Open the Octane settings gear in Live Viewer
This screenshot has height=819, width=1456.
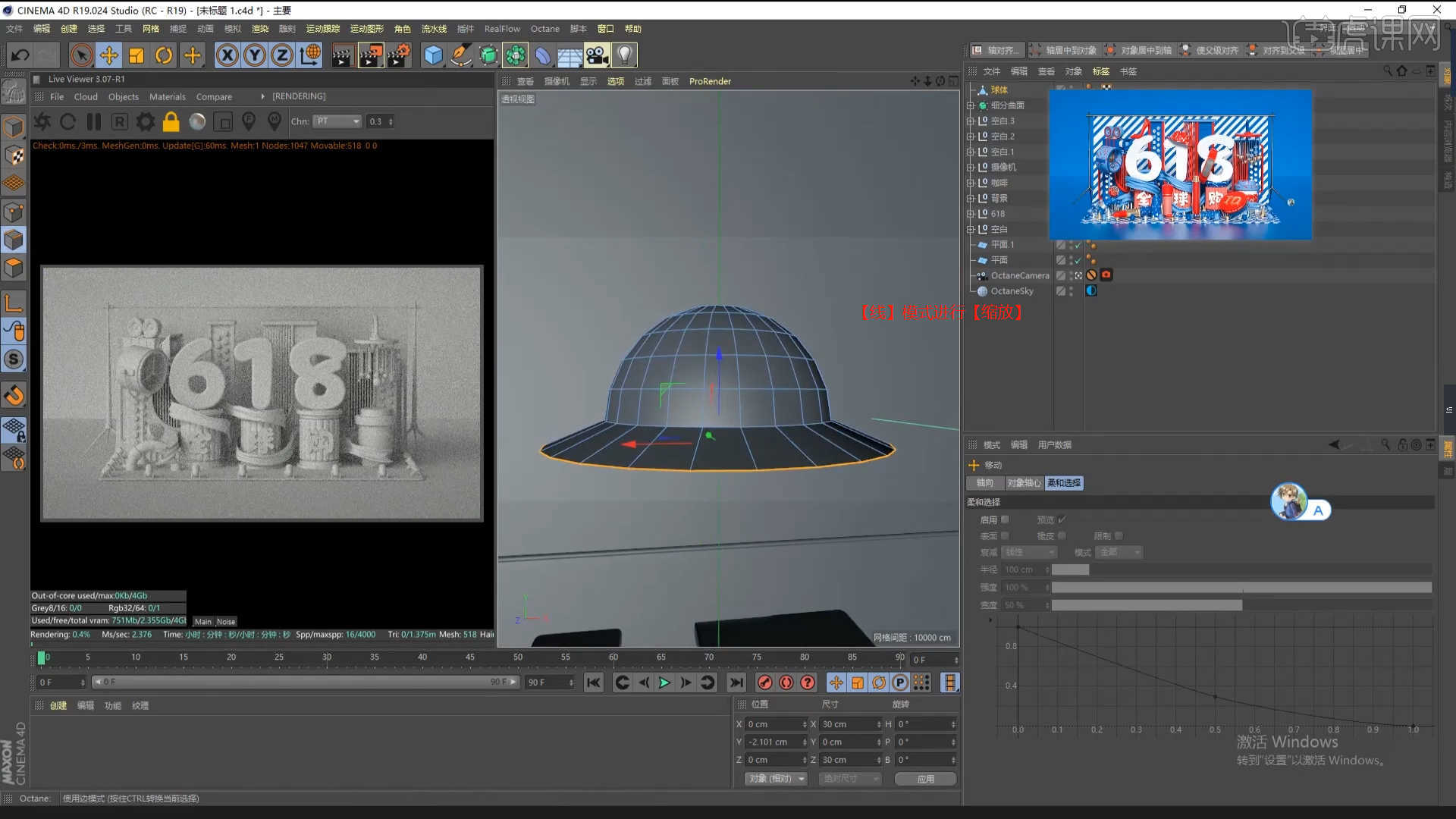145,121
